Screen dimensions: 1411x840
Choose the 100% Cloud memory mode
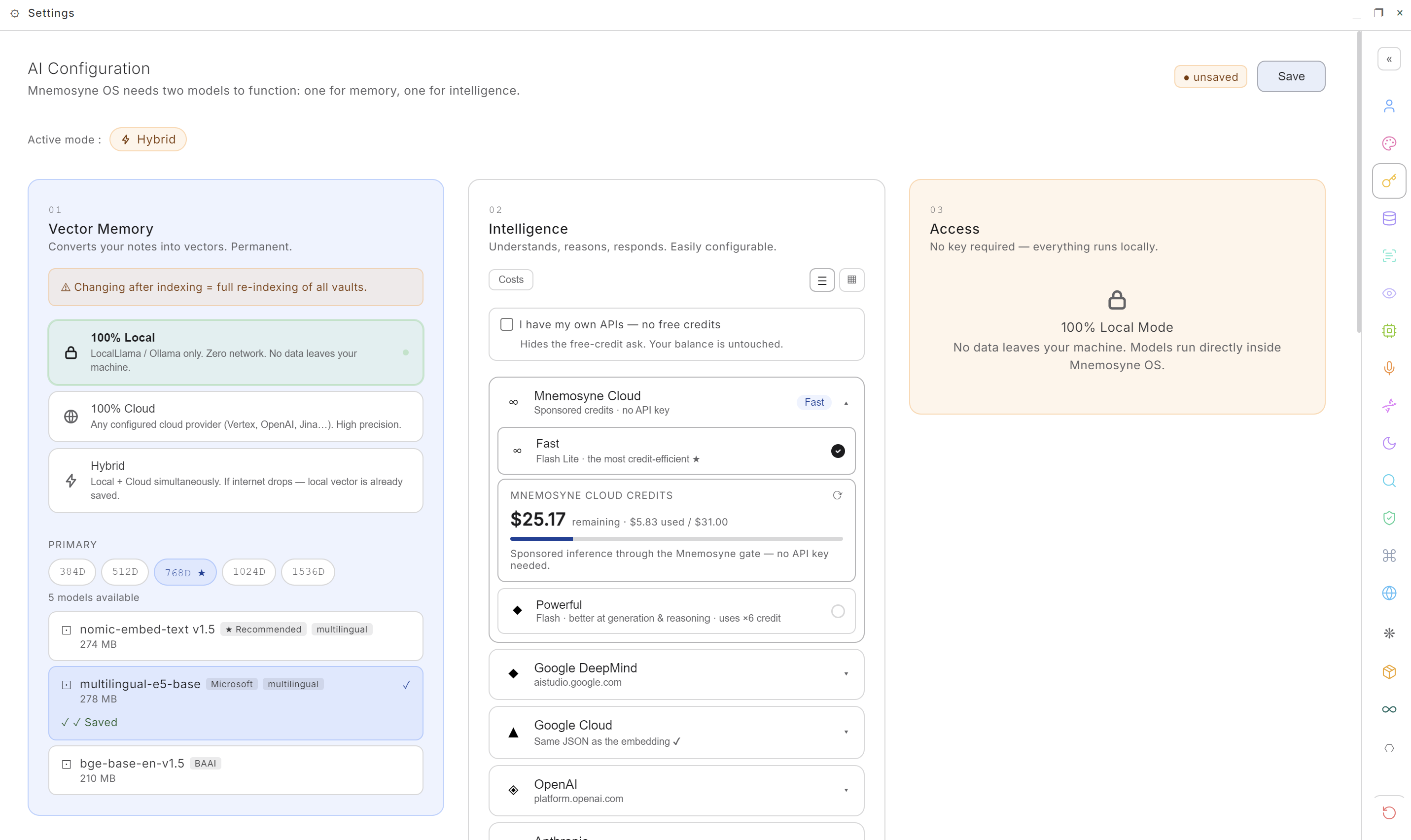pos(236,416)
